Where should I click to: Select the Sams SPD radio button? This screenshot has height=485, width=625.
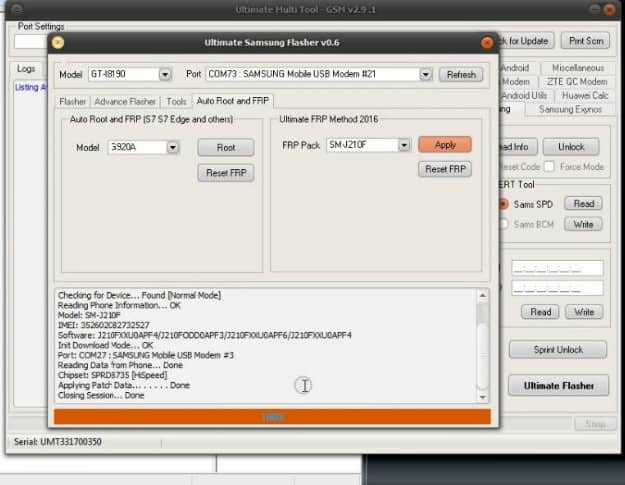(503, 204)
